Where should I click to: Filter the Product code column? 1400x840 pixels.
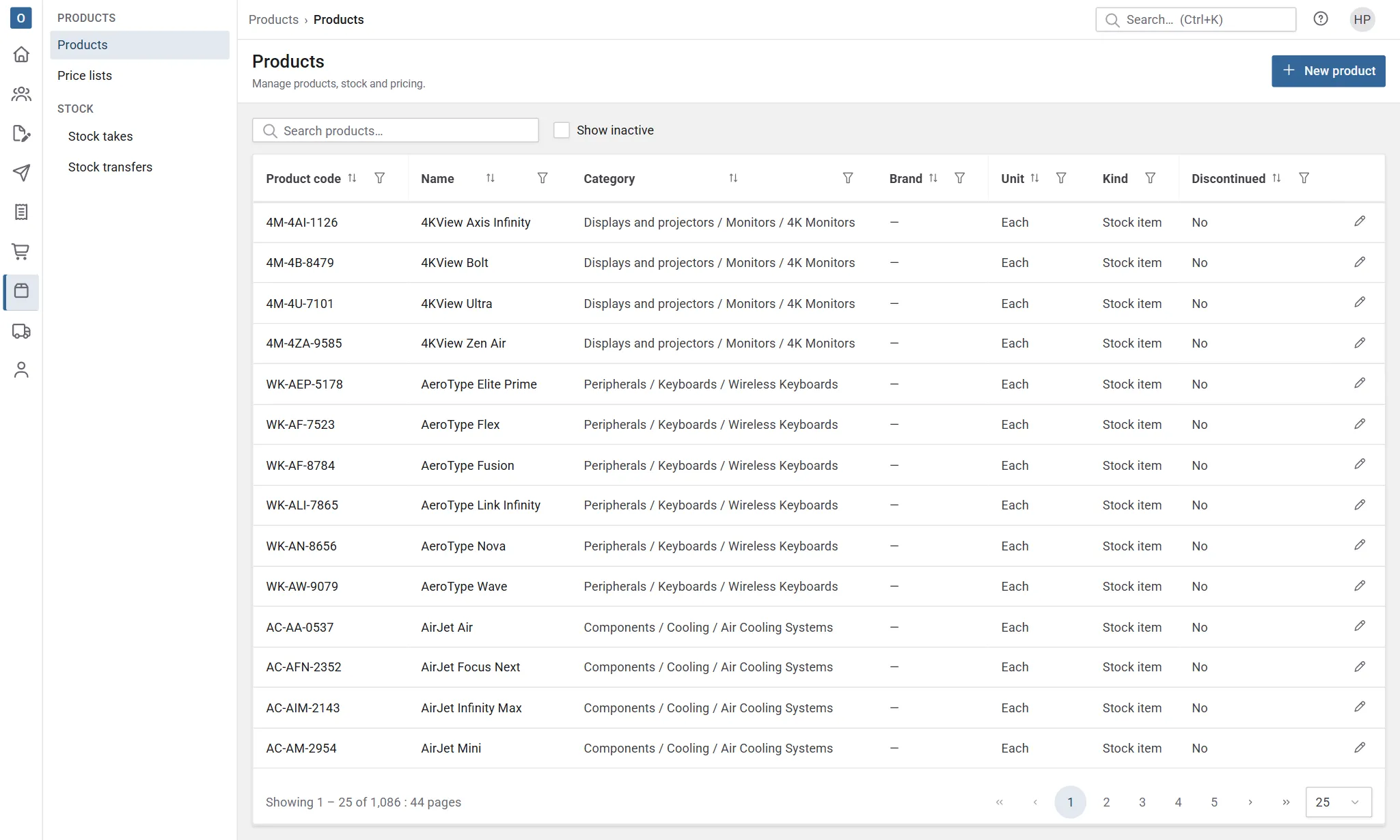pyautogui.click(x=380, y=178)
